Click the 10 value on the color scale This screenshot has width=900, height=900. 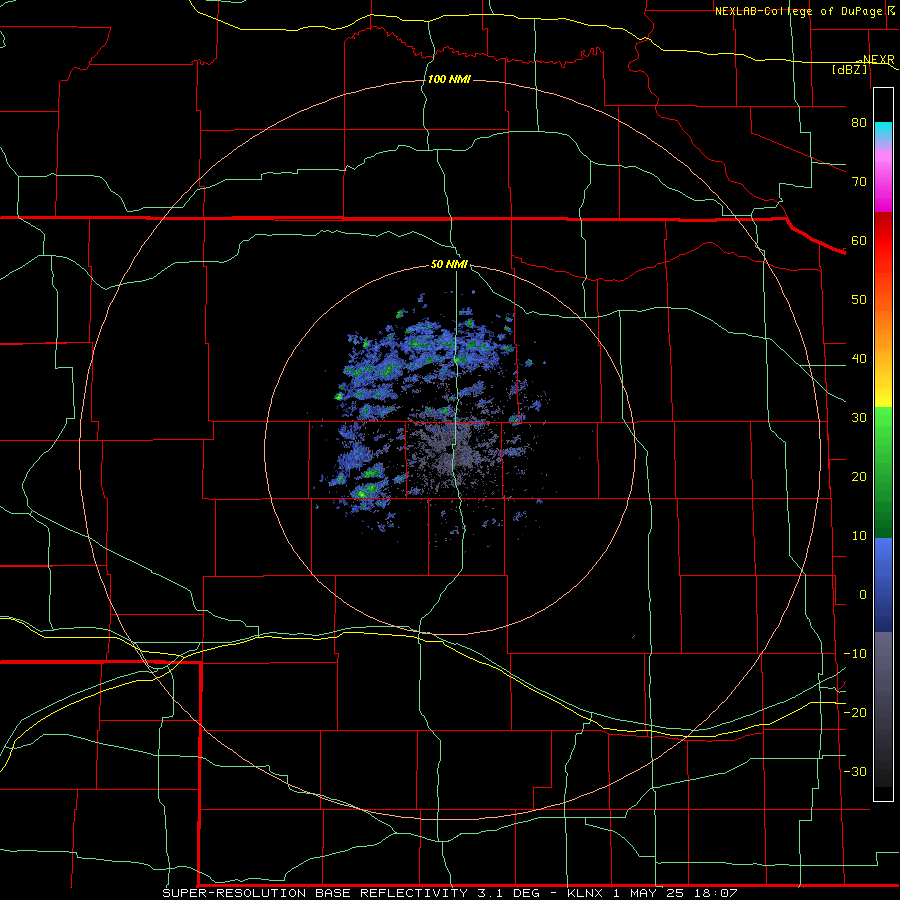click(x=859, y=536)
